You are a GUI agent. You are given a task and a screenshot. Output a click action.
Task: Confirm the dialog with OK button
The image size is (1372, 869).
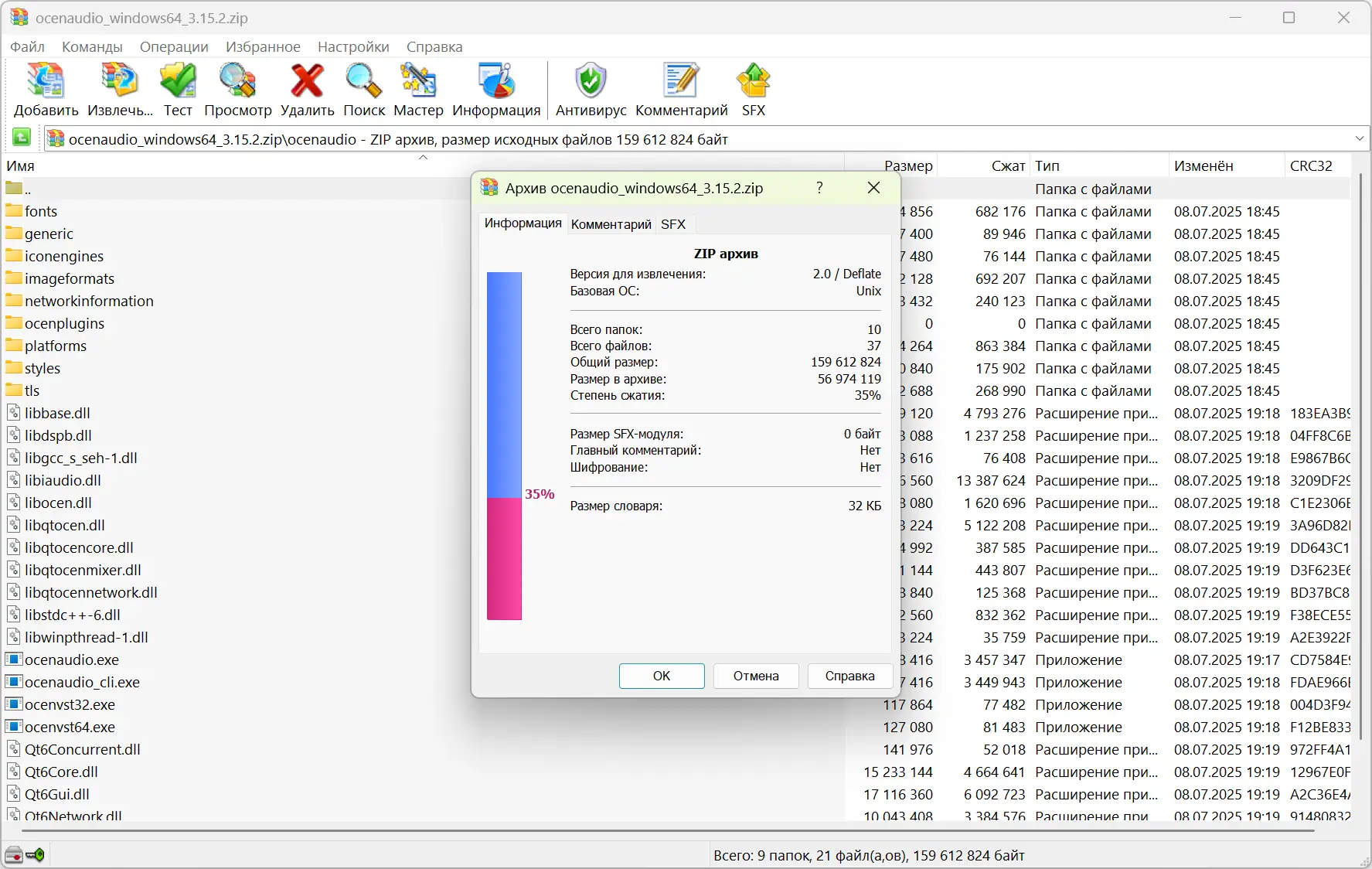662,676
